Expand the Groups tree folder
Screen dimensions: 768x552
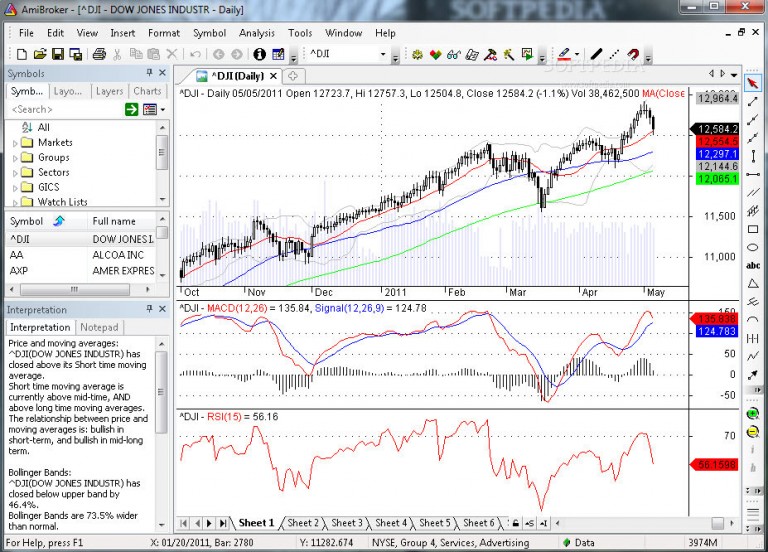[15, 158]
